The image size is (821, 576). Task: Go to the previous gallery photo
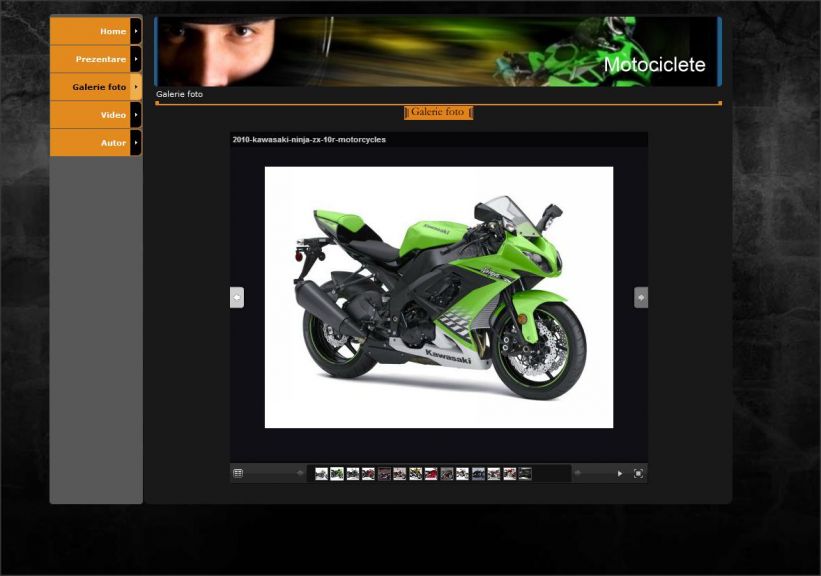click(237, 297)
